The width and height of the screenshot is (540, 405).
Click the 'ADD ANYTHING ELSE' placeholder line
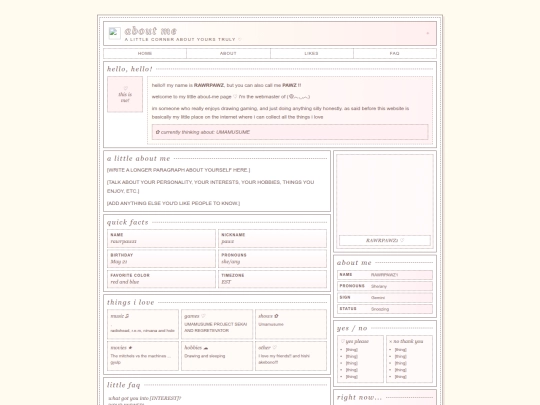173,203
